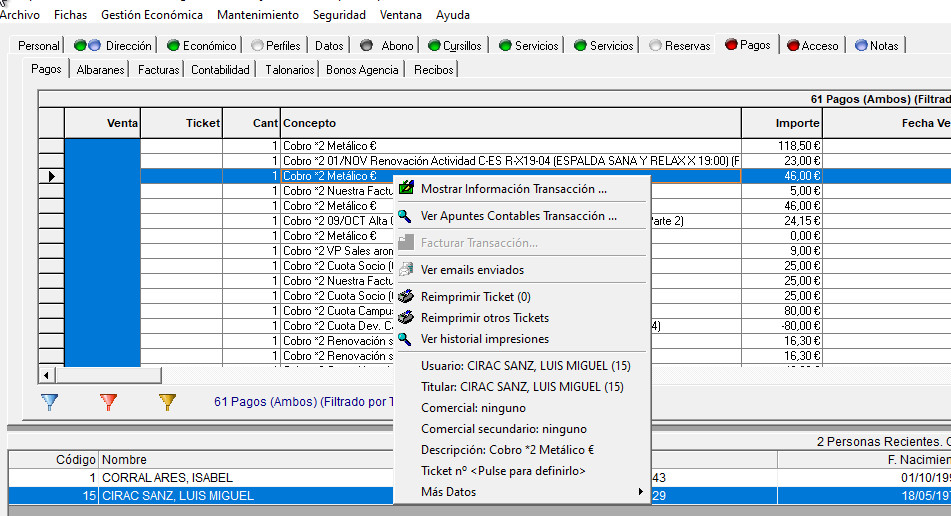951x516 pixels.
Task: Click the gray status dot on Perfiles tab
Action: (257, 45)
